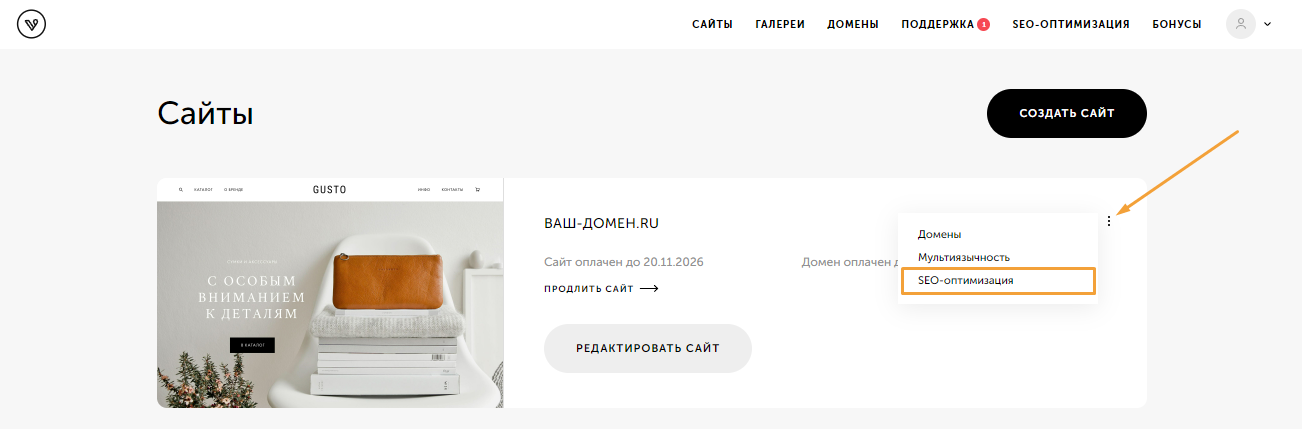Open Домены in the top navigation

point(853,24)
